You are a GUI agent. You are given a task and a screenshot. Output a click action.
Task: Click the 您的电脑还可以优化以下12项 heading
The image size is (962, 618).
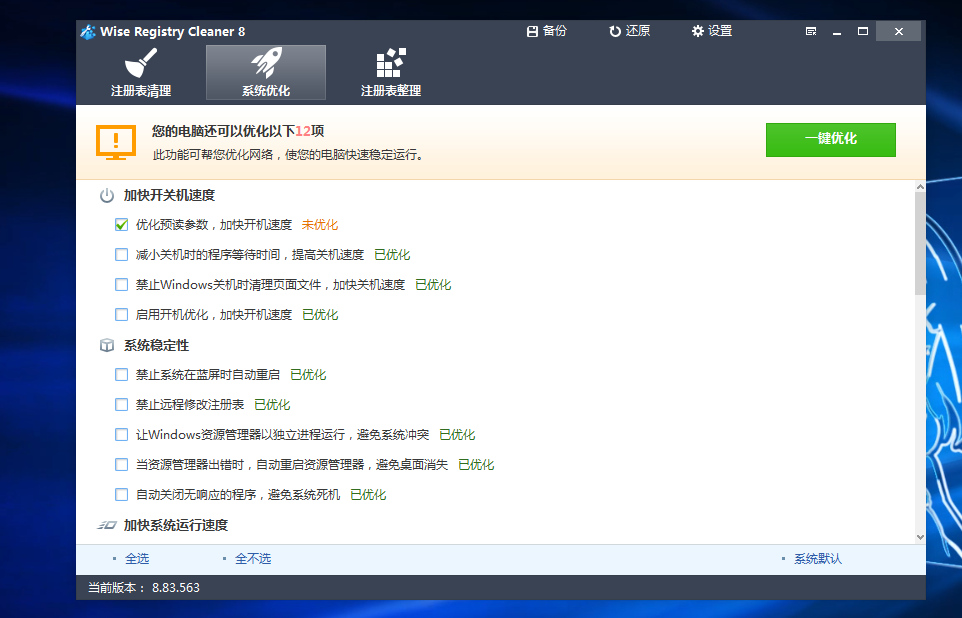click(238, 131)
